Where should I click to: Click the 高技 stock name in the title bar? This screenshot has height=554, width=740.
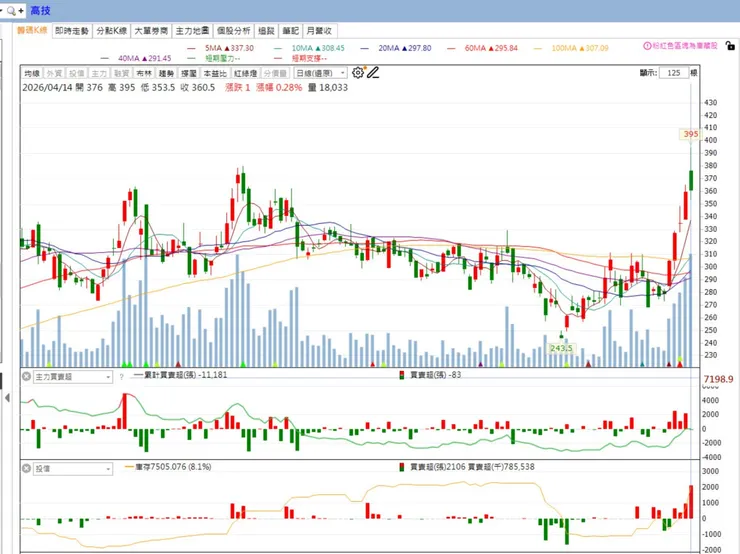click(40, 10)
